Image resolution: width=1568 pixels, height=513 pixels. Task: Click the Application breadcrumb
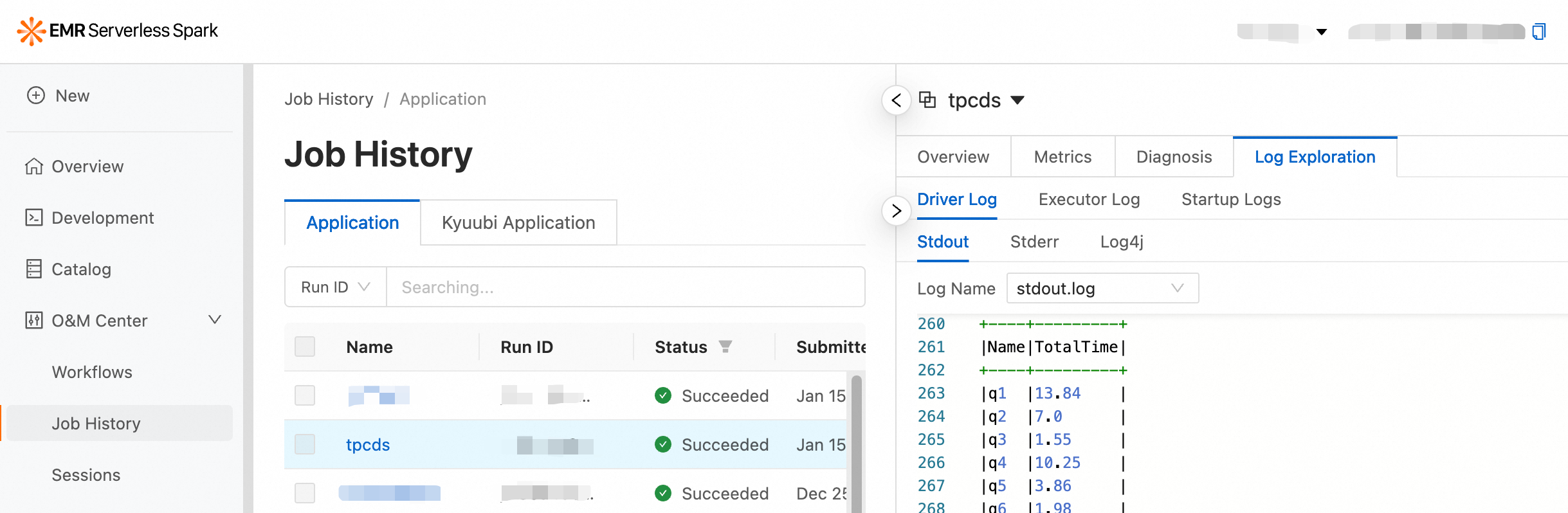click(442, 99)
